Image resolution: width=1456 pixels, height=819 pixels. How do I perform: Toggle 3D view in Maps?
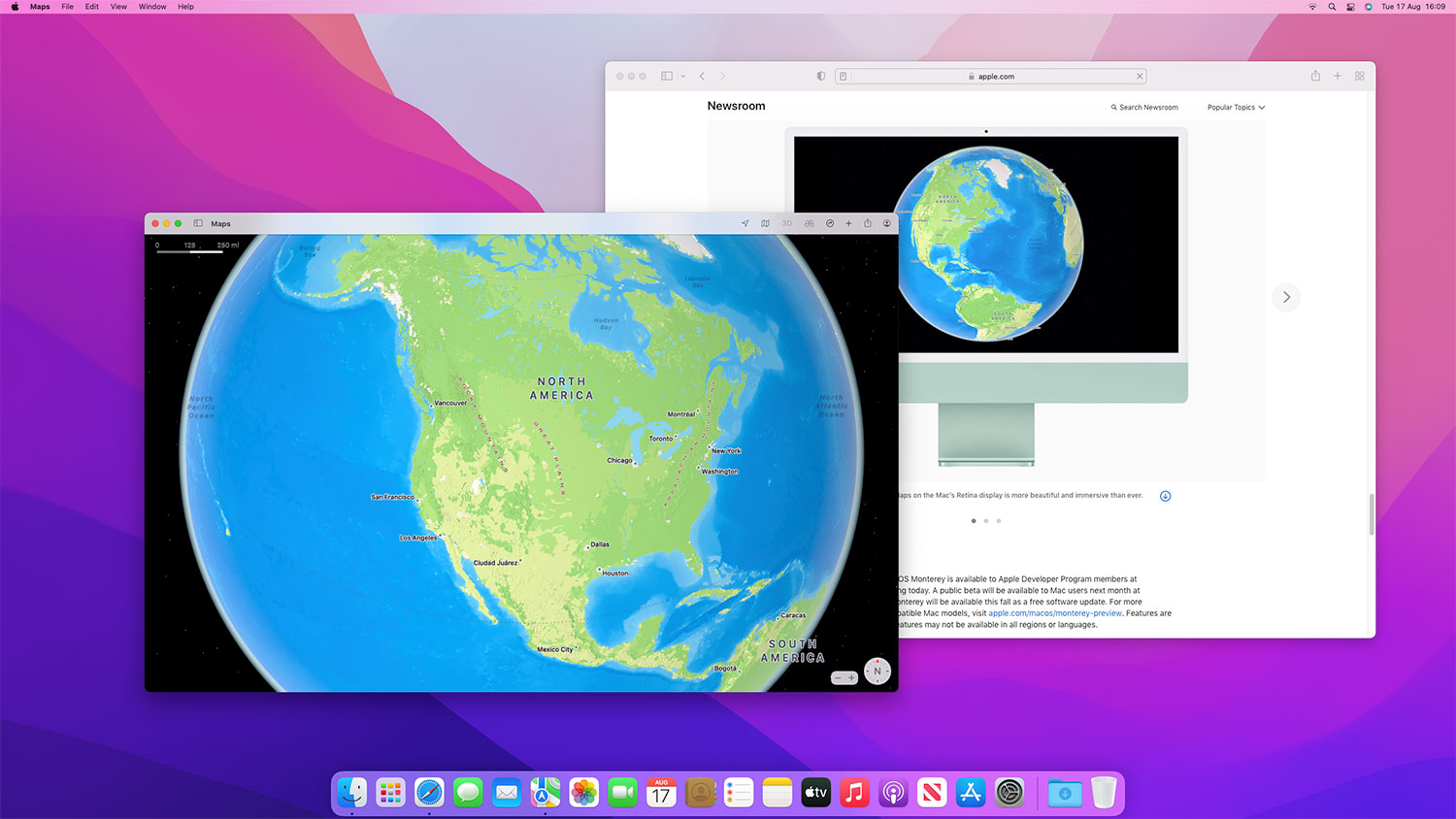786,223
